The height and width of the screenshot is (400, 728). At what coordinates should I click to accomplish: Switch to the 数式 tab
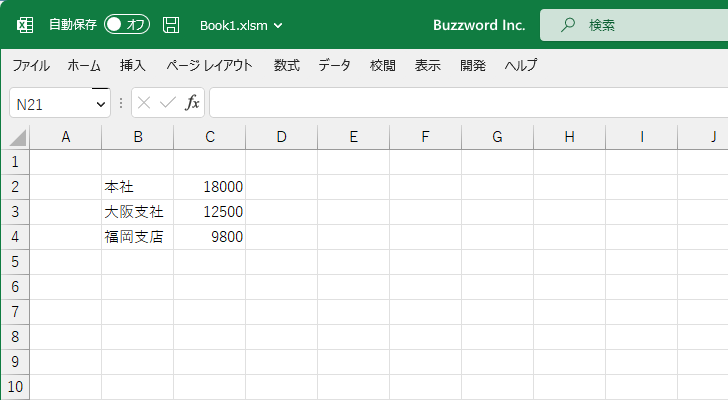click(x=286, y=65)
